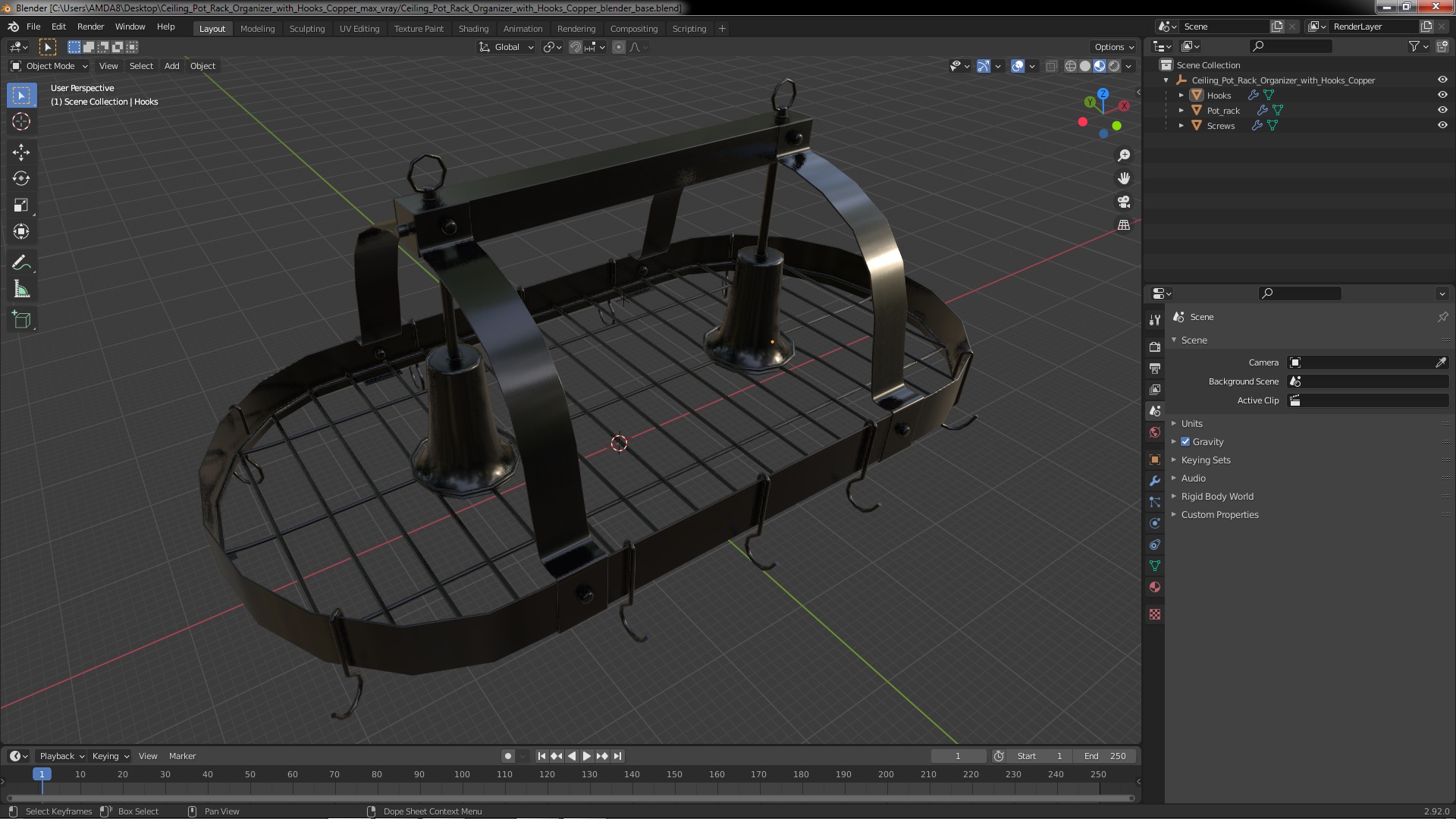The height and width of the screenshot is (819, 1456).
Task: Switch to the Shading workspace tab
Action: (x=473, y=28)
